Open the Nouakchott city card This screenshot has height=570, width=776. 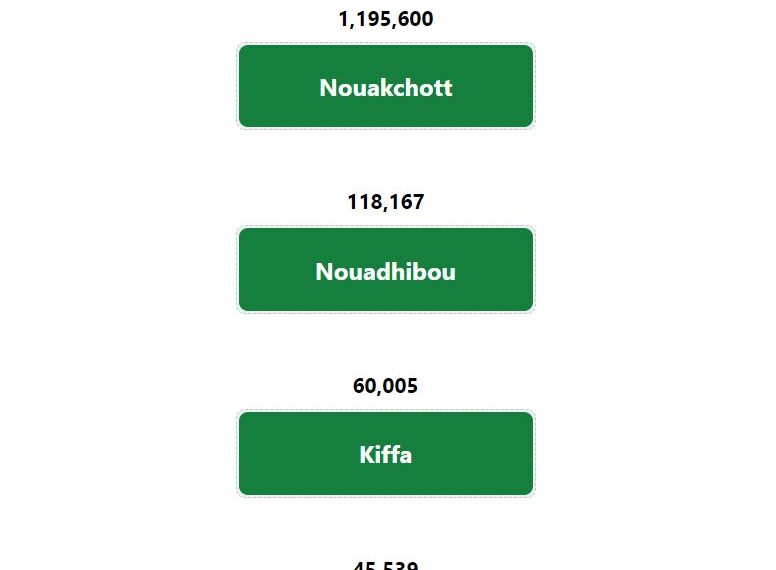pyautogui.click(x=386, y=86)
